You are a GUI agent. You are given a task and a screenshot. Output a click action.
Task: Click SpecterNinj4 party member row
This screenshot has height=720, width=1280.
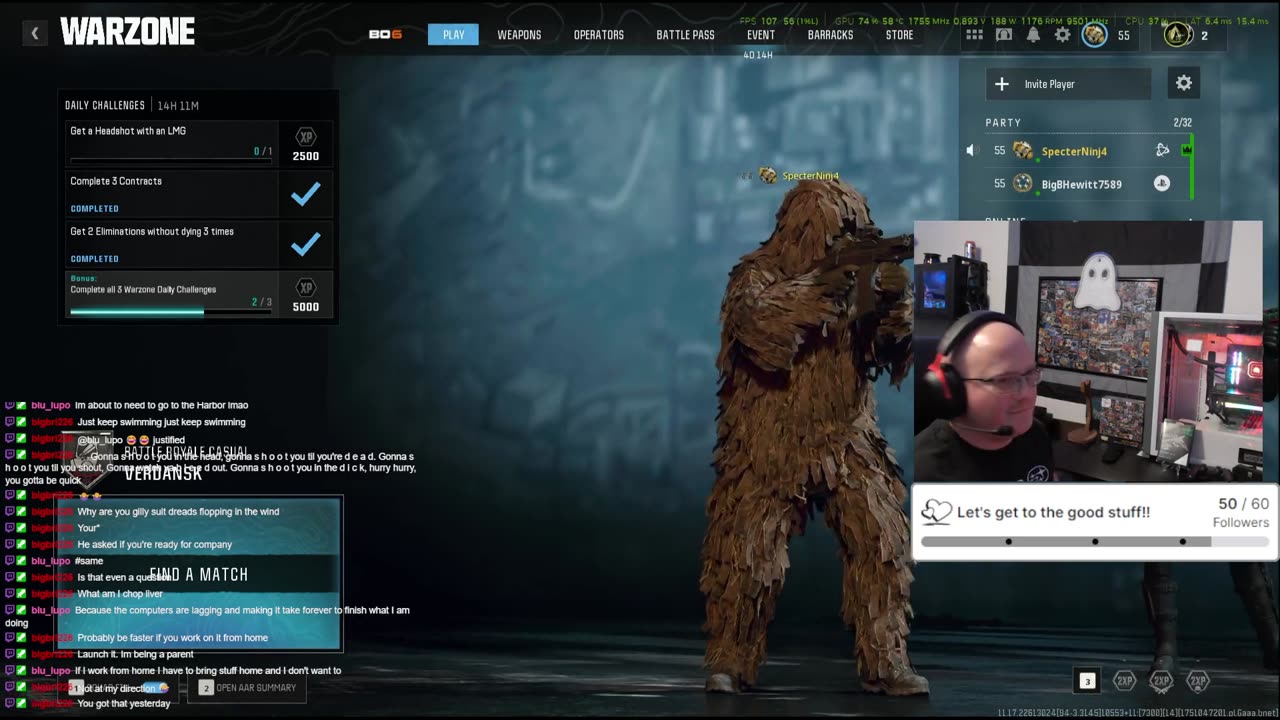click(x=1088, y=151)
